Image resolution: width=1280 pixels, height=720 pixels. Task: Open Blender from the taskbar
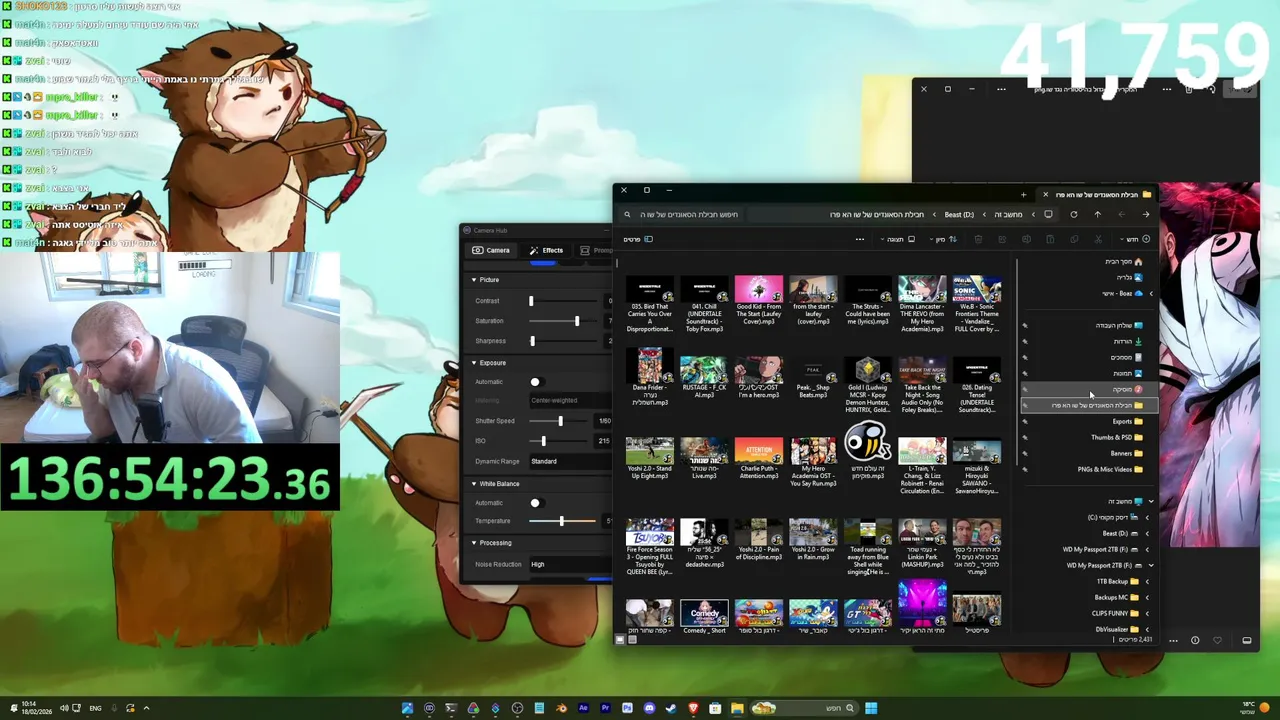coord(562,708)
